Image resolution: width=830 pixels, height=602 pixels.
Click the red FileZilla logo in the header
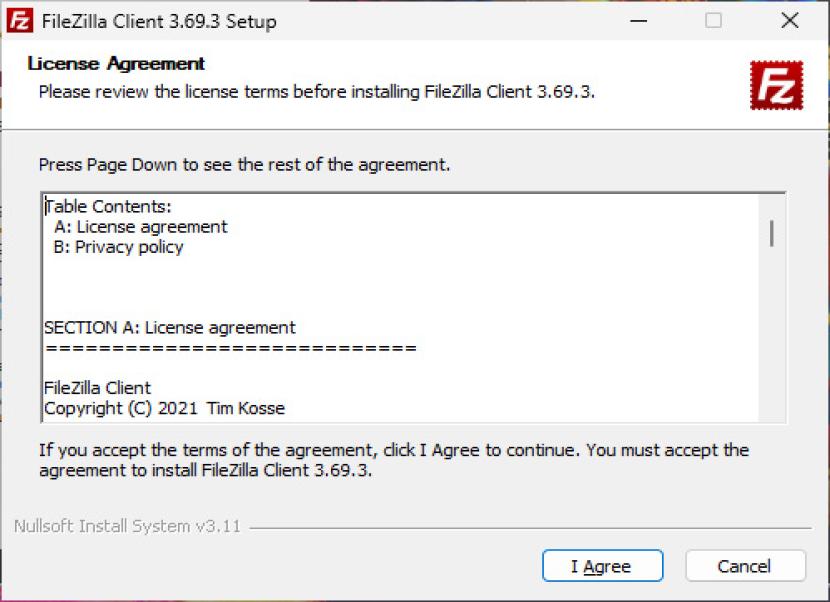click(x=777, y=85)
